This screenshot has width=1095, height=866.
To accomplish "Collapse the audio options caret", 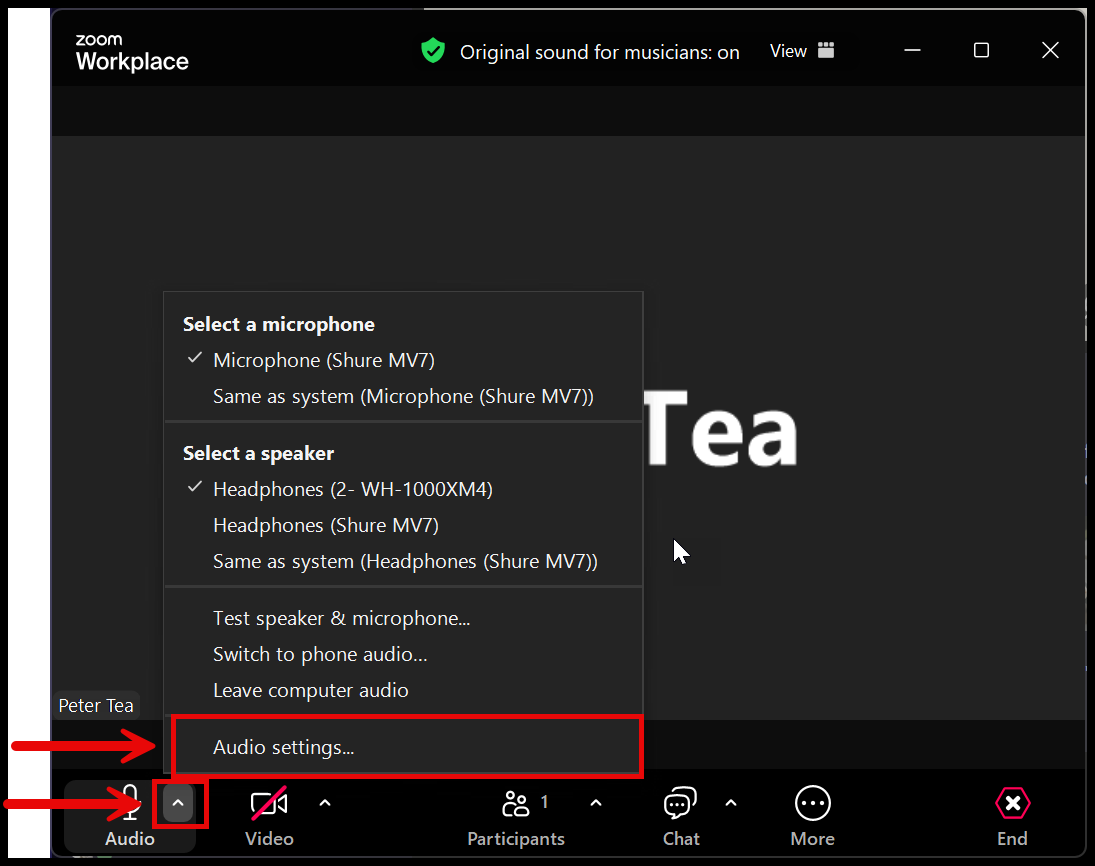I will pyautogui.click(x=178, y=803).
